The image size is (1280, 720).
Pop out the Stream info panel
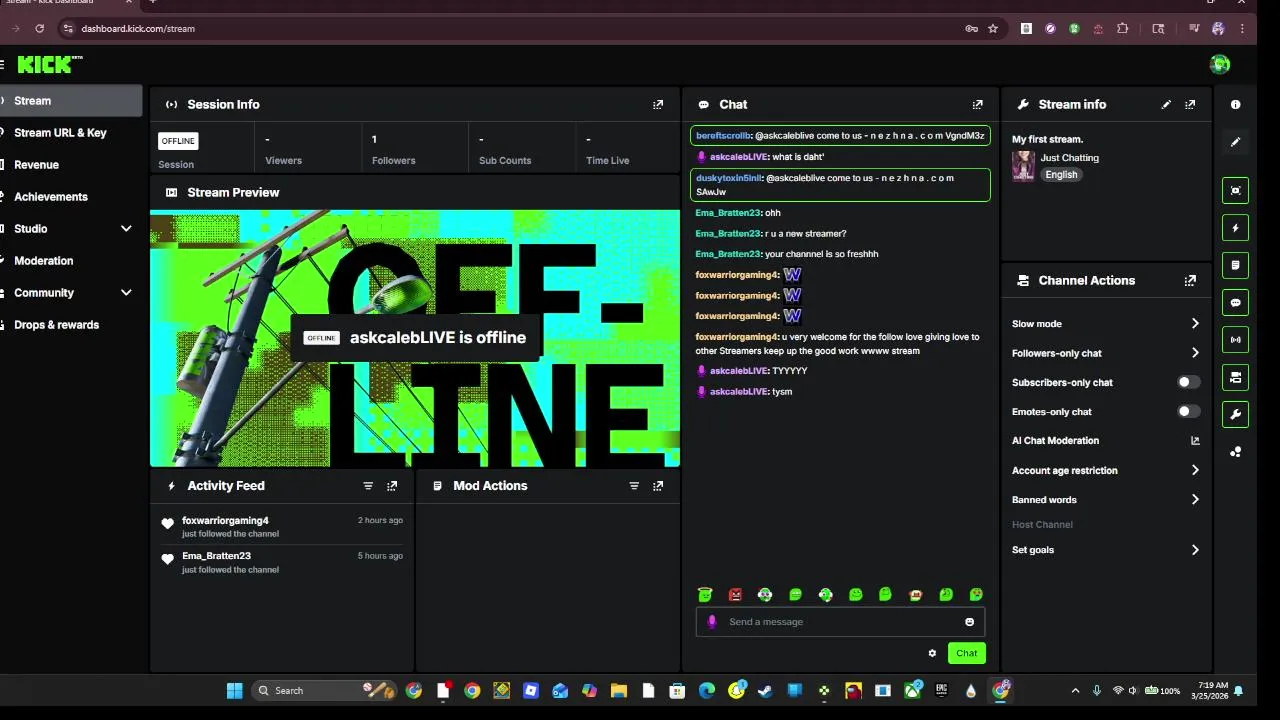(x=1190, y=104)
